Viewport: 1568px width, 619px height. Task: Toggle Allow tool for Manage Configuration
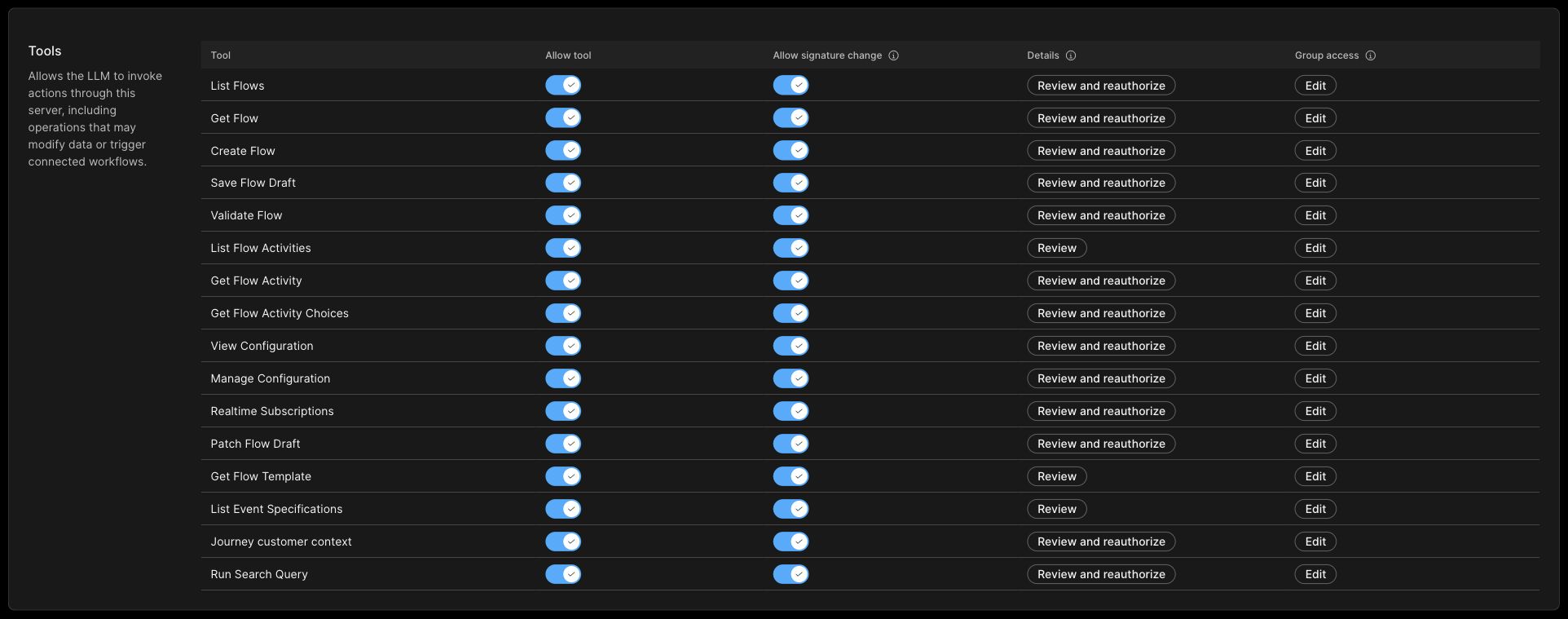pos(563,378)
